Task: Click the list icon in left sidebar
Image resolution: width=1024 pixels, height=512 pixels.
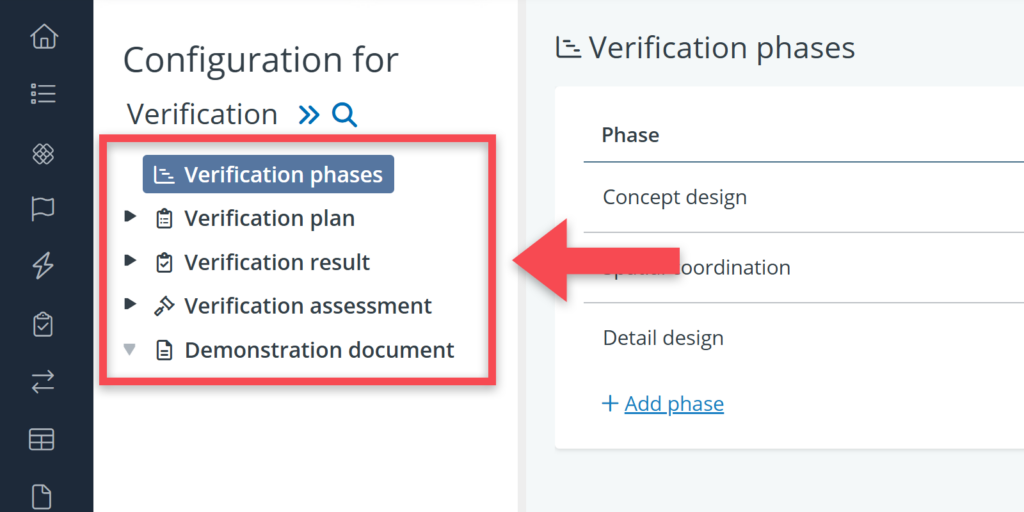Action: point(44,94)
